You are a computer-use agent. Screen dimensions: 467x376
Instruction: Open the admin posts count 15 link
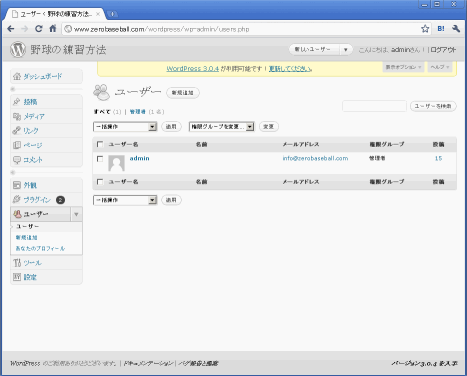click(438, 158)
